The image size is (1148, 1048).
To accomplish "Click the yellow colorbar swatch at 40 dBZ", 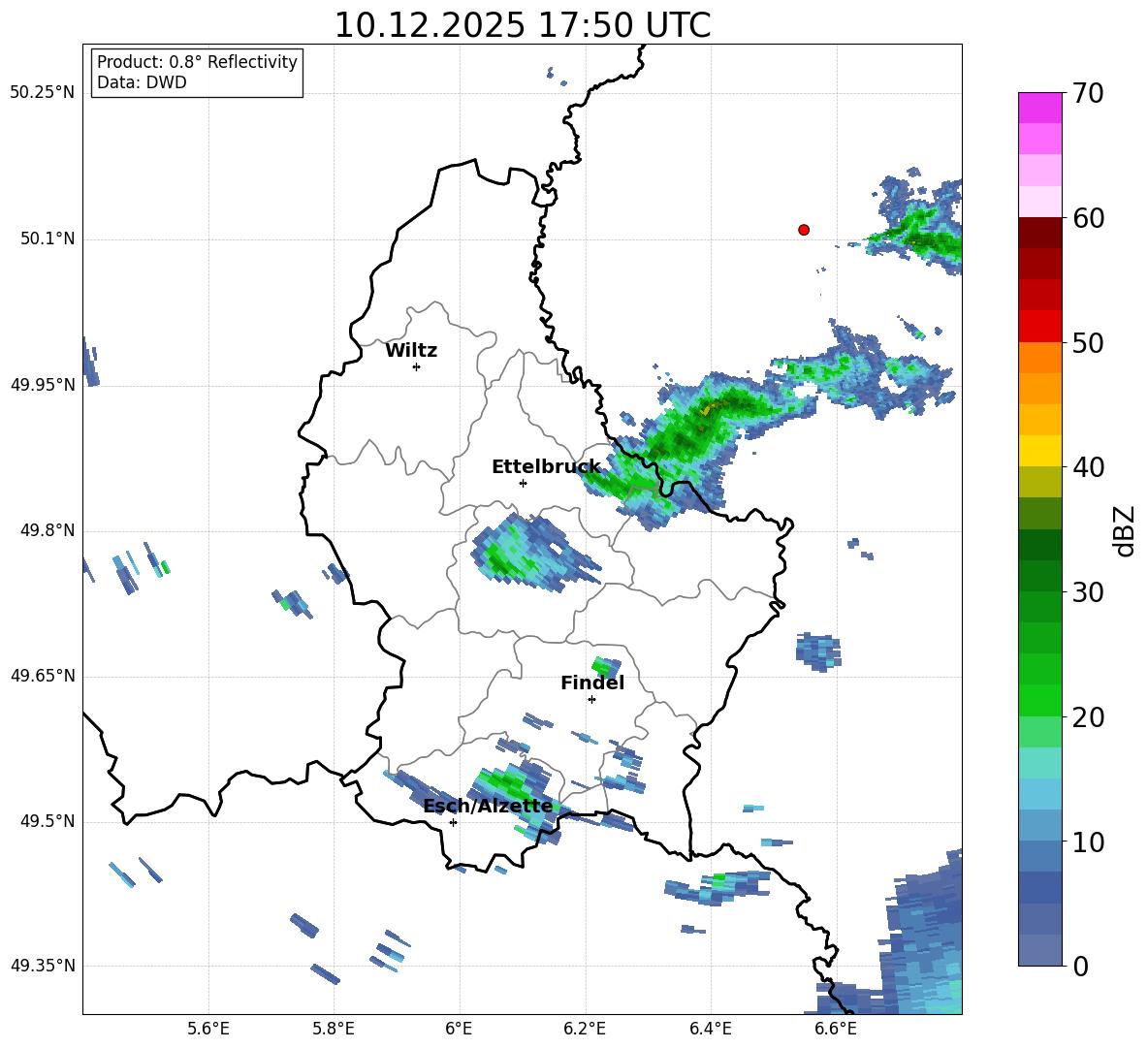I will [1039, 451].
